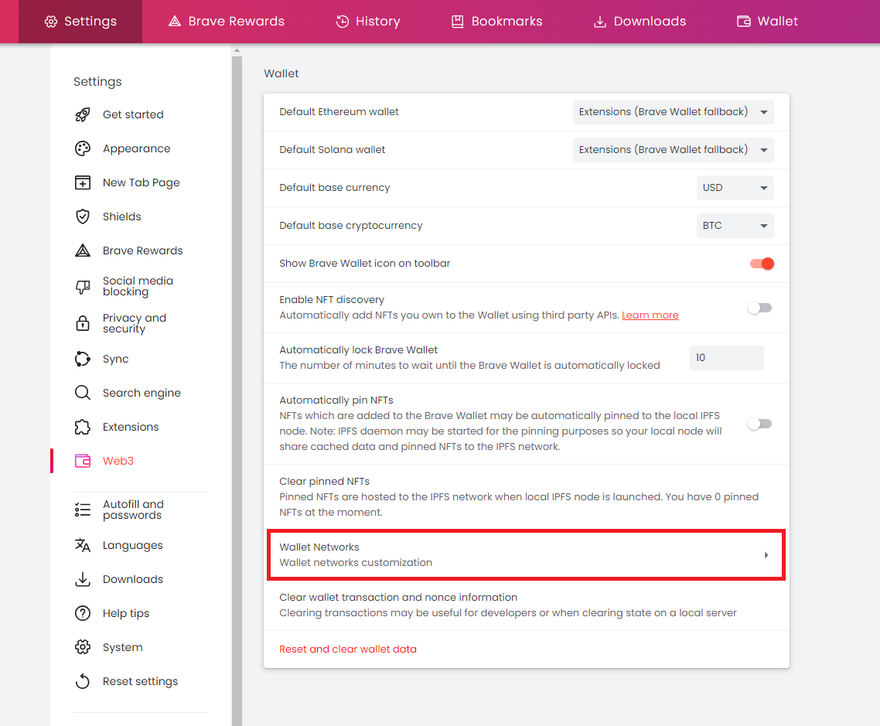Disable Show Brave Wallet icon on toolbar

tap(761, 264)
